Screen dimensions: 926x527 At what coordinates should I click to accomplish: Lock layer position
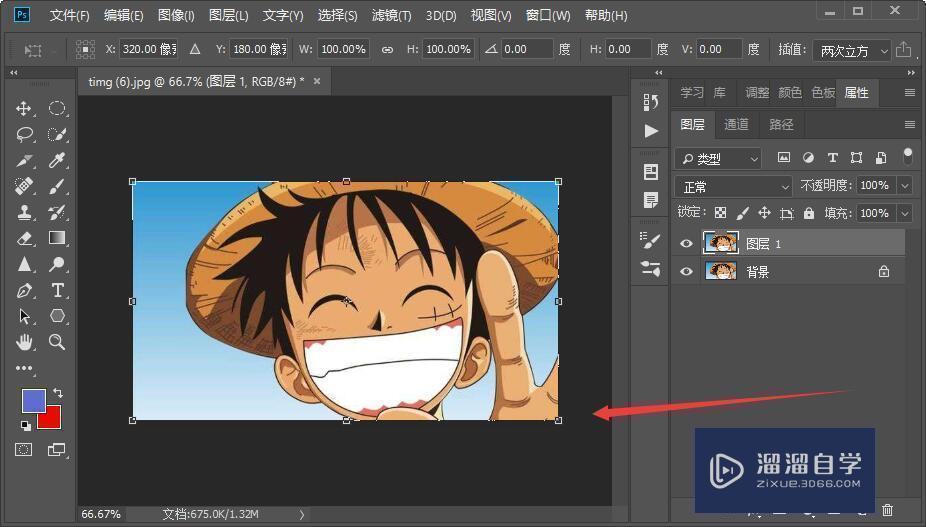pyautogui.click(x=764, y=213)
